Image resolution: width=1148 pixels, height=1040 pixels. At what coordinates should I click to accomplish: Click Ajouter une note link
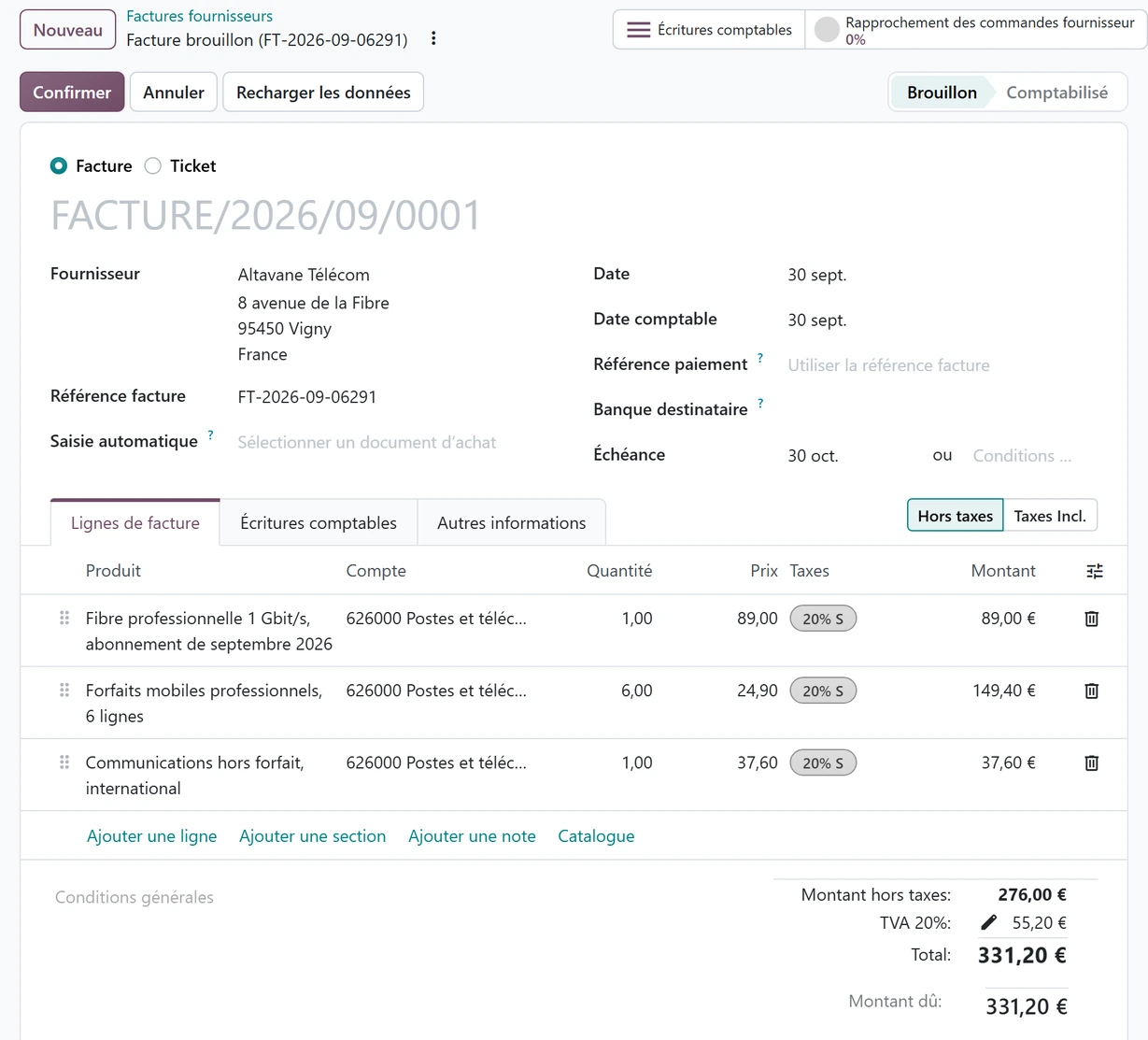472,836
